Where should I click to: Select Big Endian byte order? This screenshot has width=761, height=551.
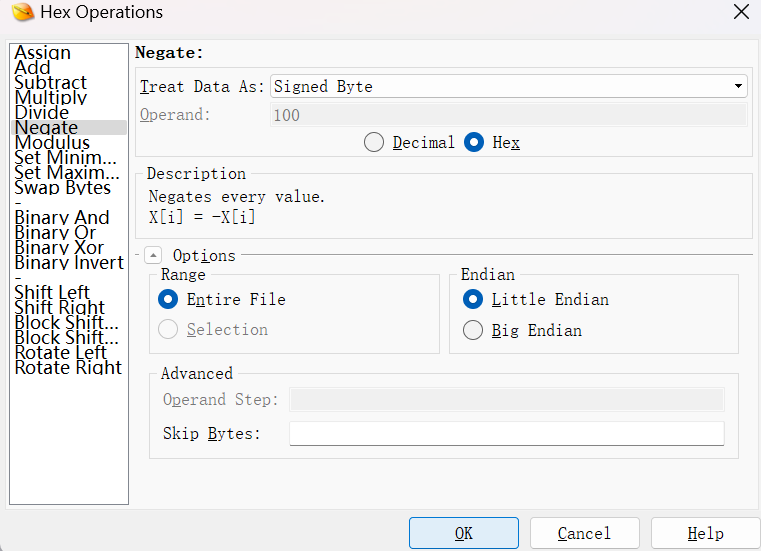[x=473, y=330]
